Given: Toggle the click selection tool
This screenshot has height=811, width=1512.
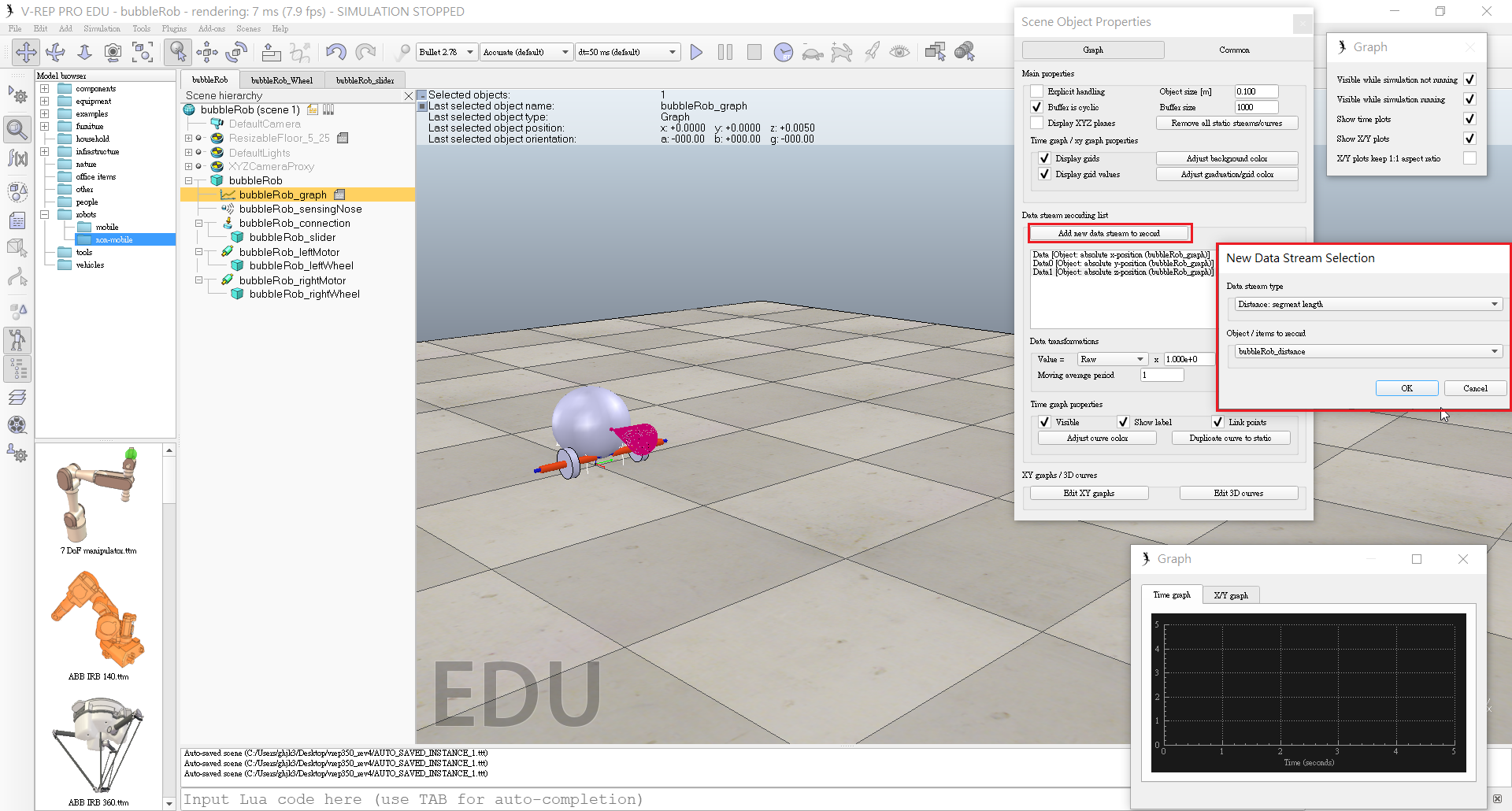Looking at the screenshot, I should tap(178, 52).
